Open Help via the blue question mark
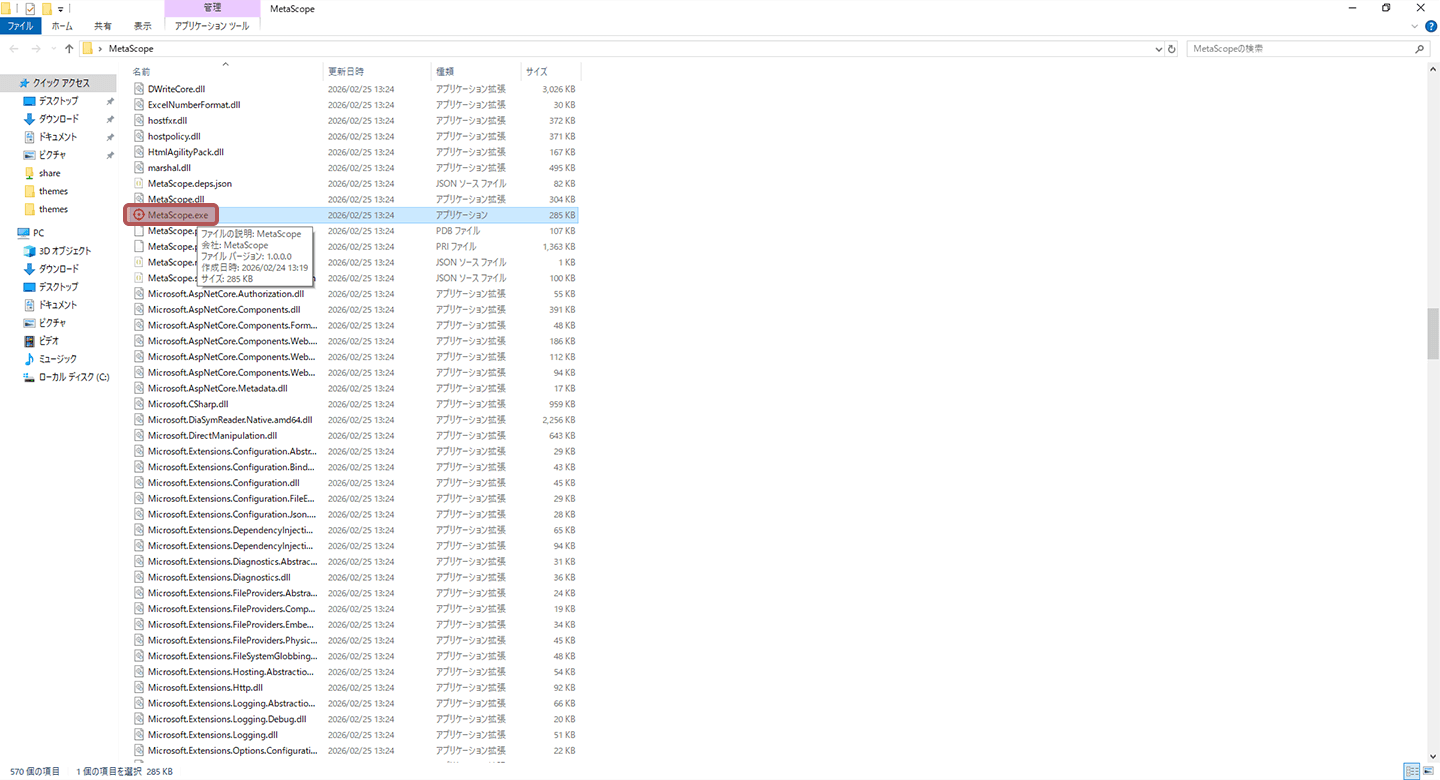This screenshot has width=1440, height=780. click(1431, 26)
